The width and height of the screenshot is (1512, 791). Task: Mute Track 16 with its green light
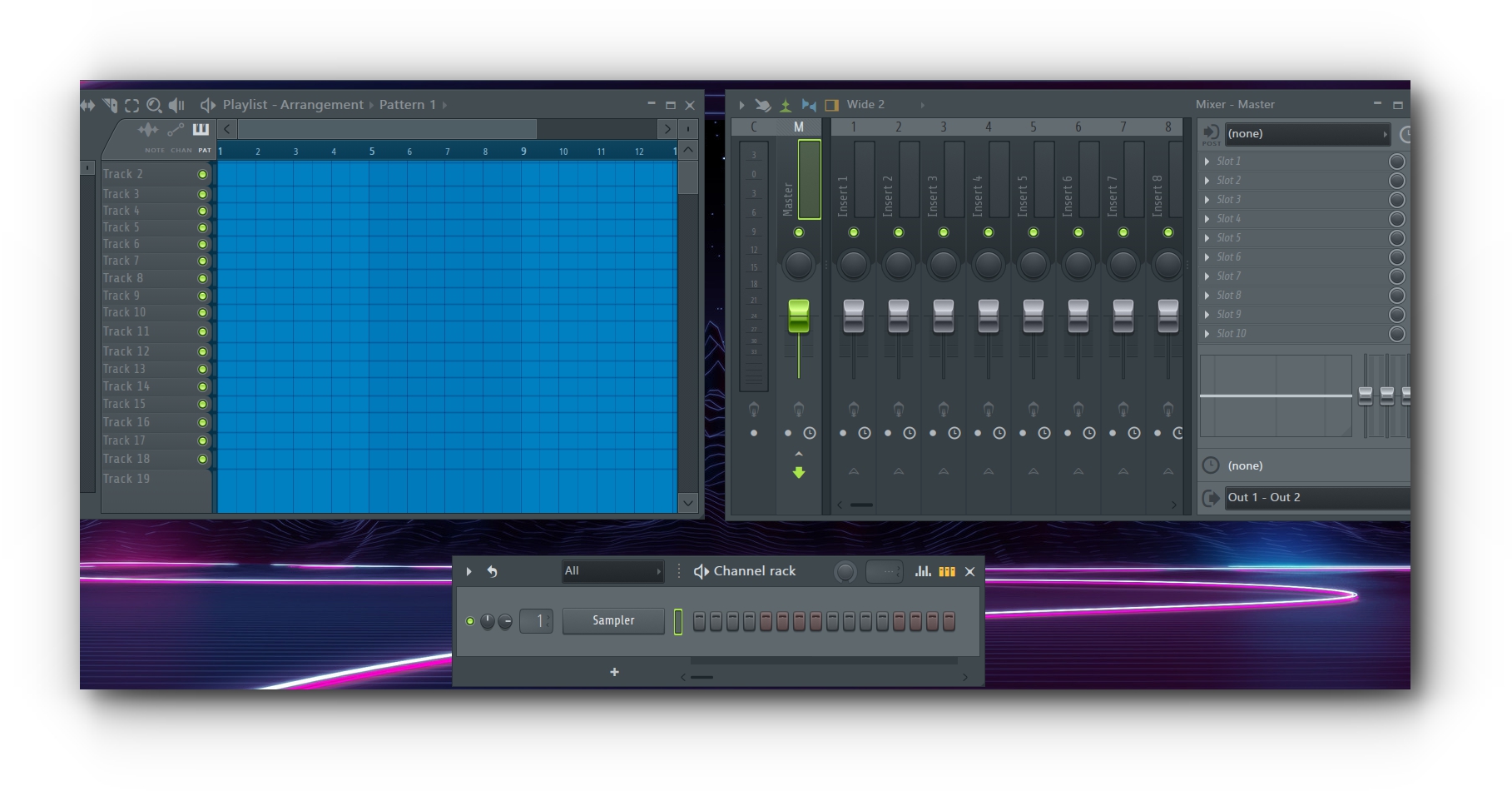[202, 422]
